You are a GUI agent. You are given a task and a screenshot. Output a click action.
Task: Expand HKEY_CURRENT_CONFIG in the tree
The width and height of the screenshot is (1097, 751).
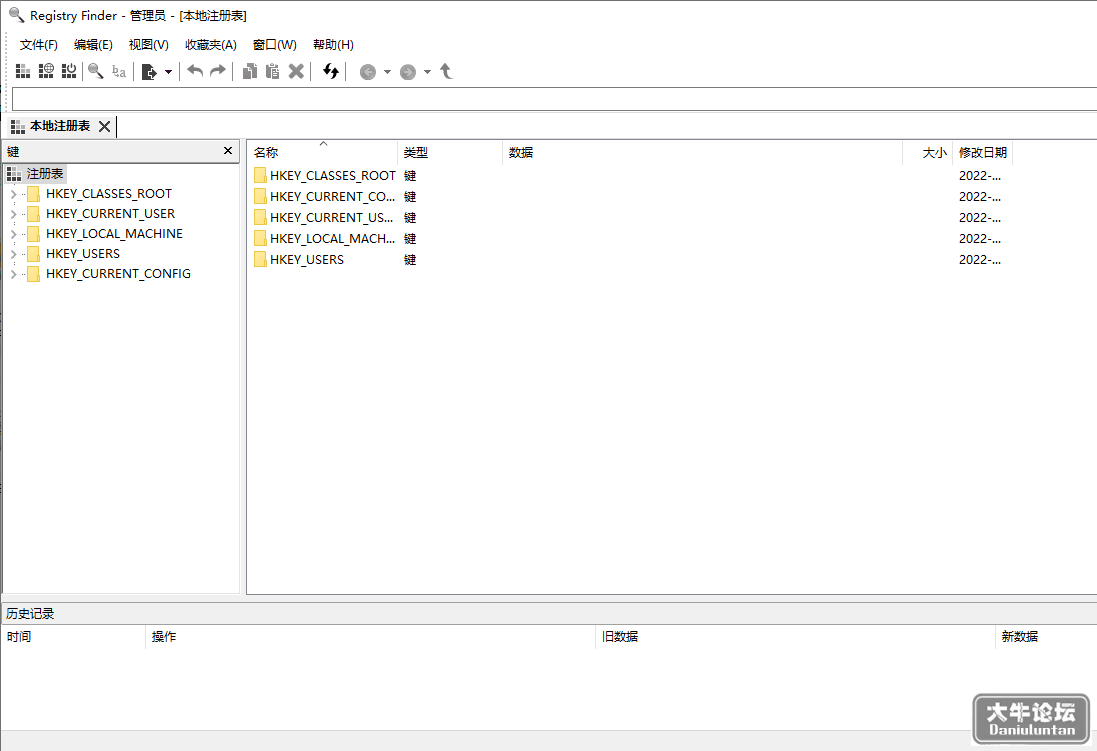[13, 274]
